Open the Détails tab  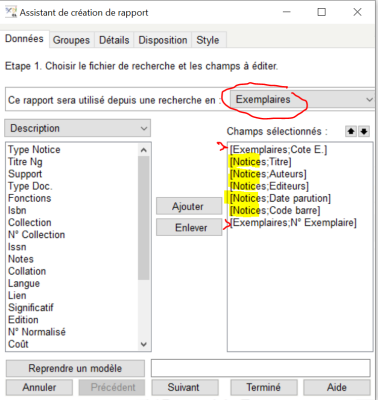[114, 40]
